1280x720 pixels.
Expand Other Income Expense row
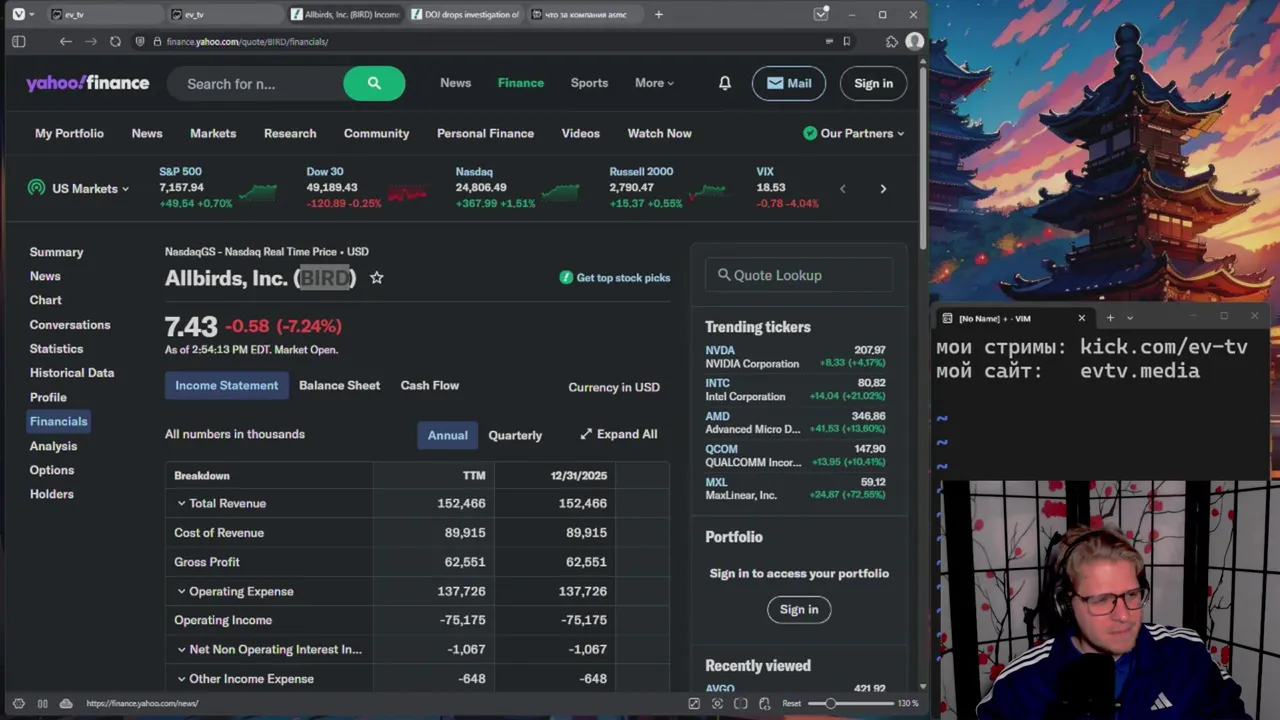181,679
